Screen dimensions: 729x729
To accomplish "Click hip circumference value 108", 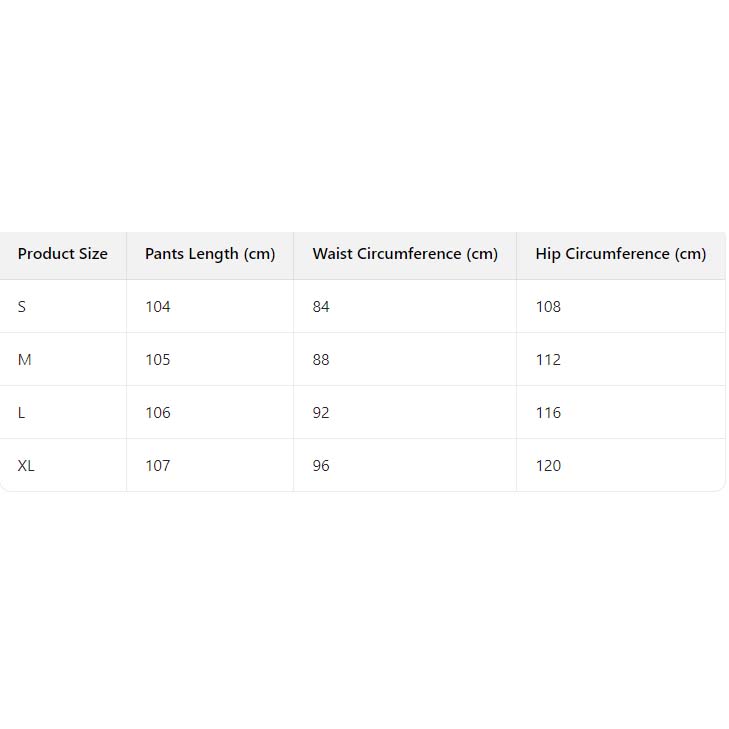I will point(548,307).
